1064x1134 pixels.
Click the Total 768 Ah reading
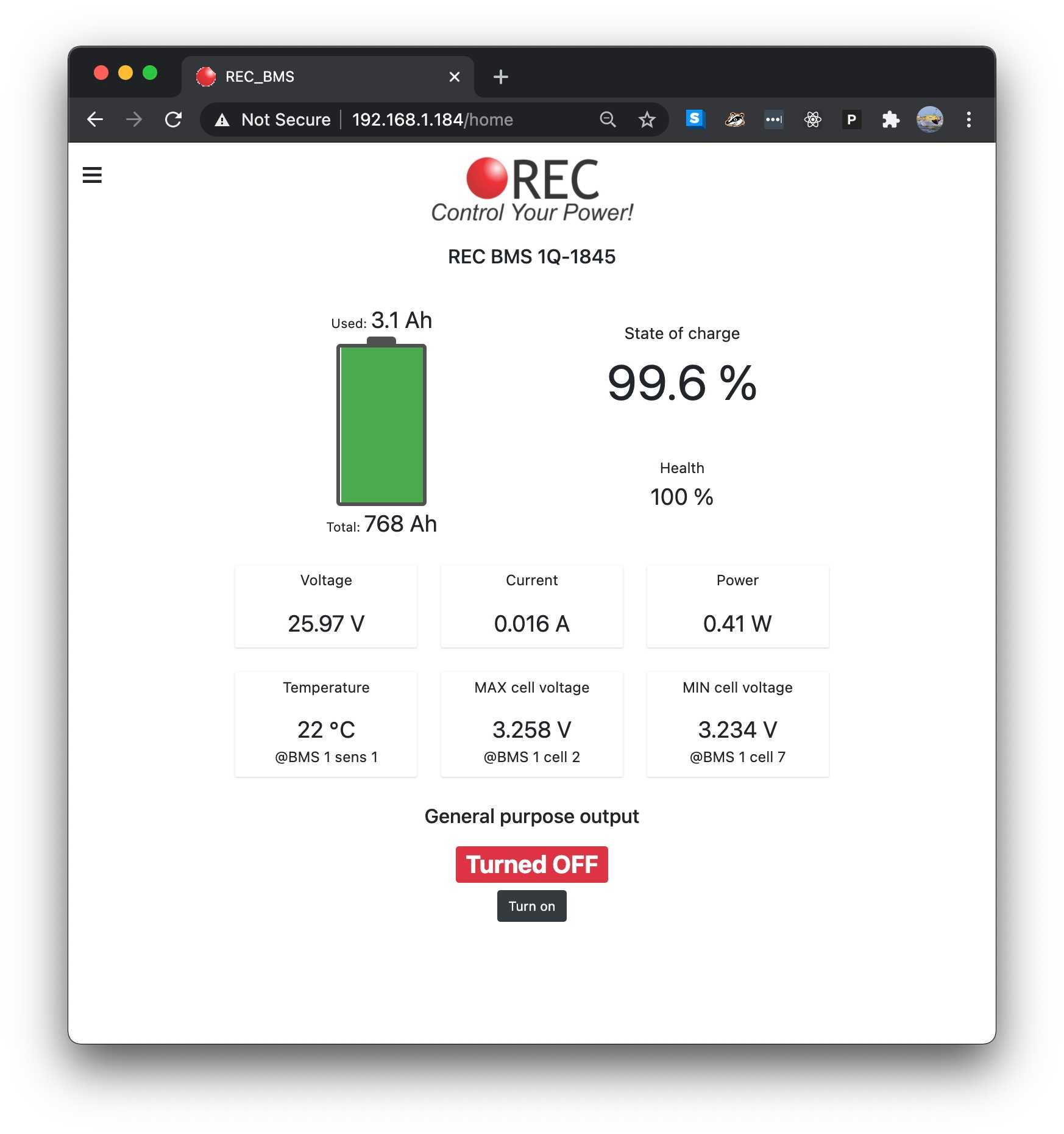click(381, 524)
